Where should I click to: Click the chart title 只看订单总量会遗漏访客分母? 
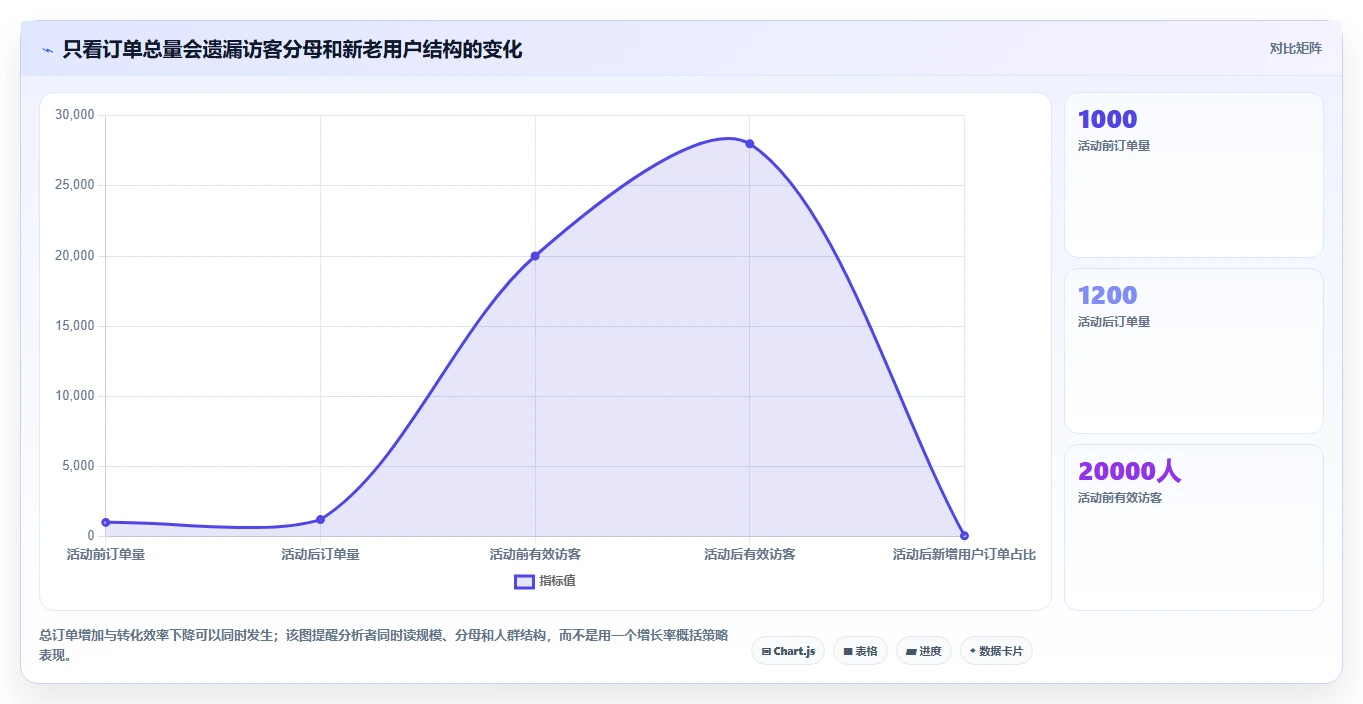click(x=292, y=49)
